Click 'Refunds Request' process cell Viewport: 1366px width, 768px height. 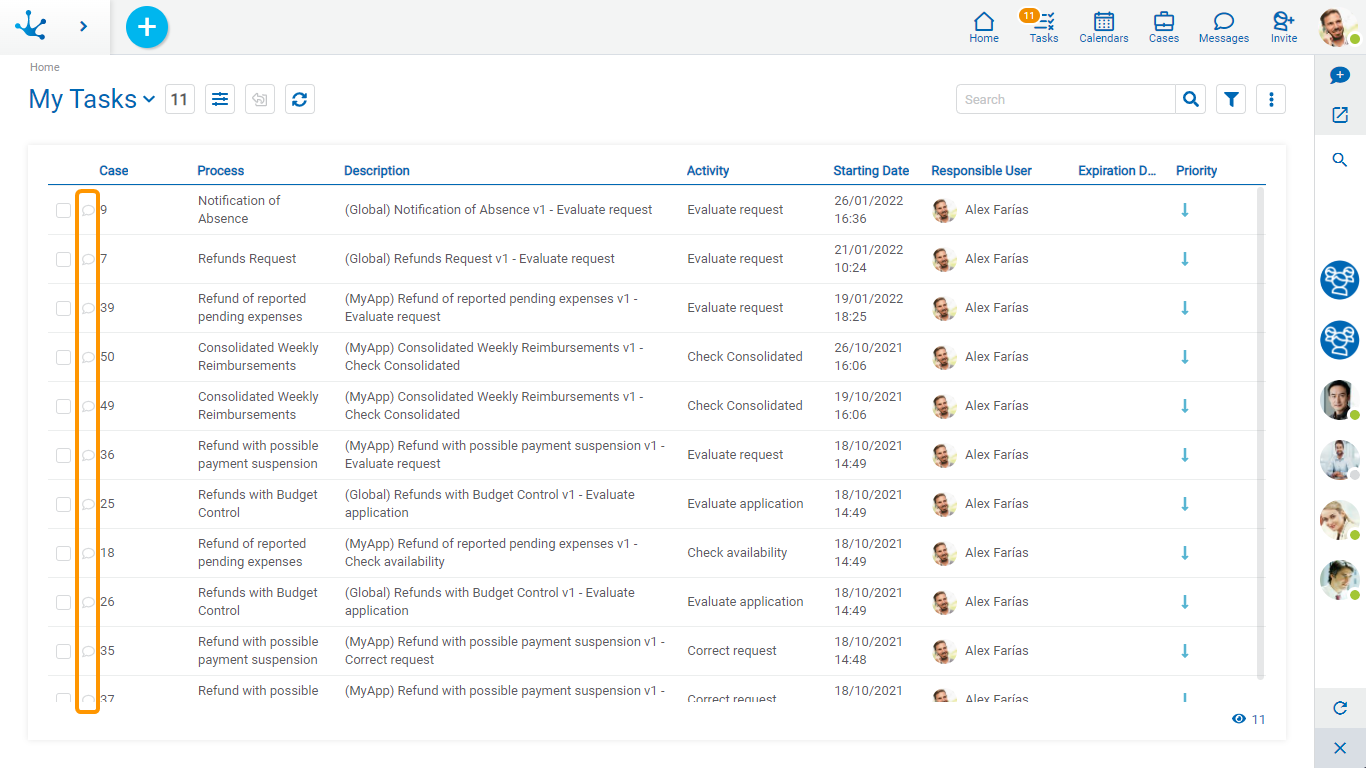247,259
